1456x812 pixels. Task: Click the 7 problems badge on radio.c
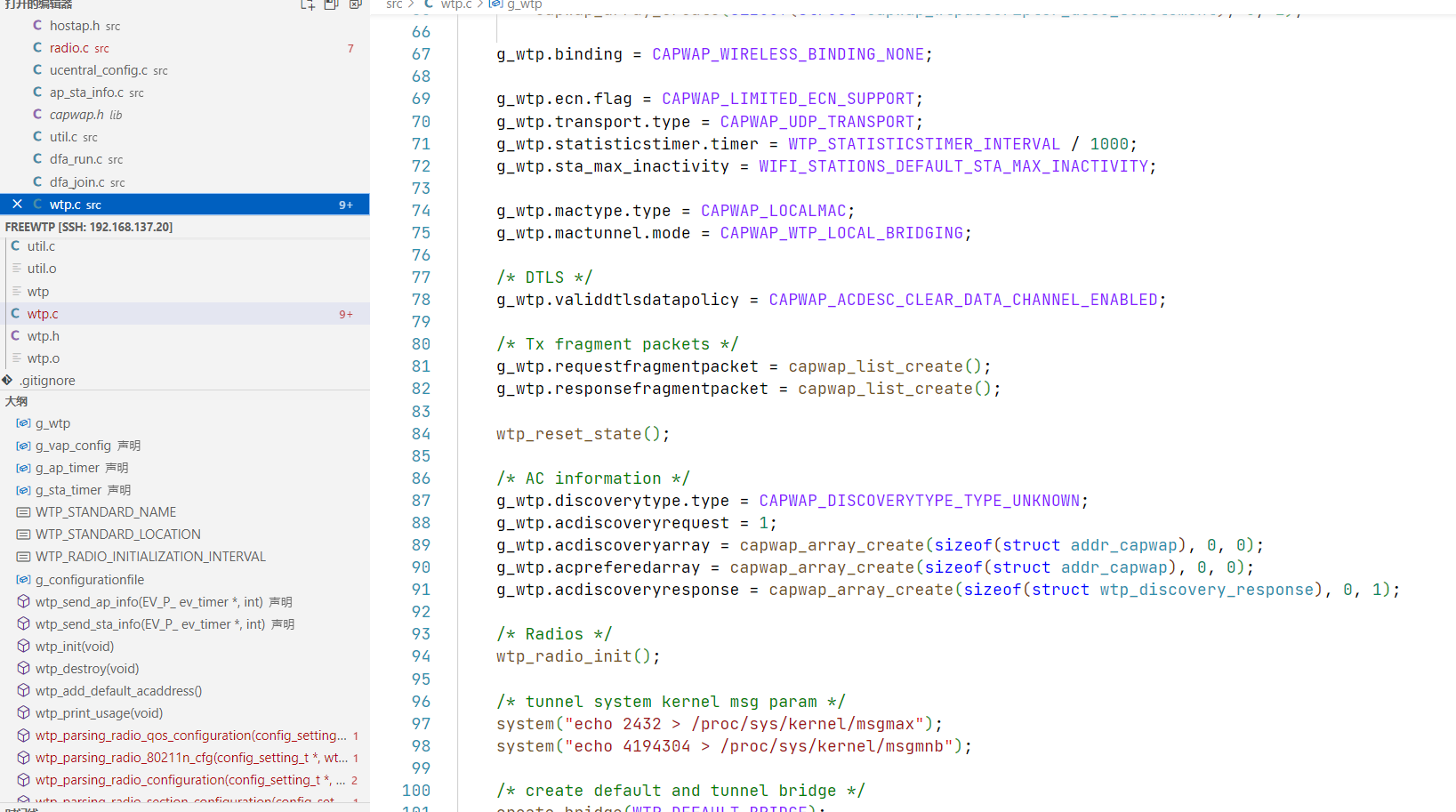pyautogui.click(x=350, y=48)
